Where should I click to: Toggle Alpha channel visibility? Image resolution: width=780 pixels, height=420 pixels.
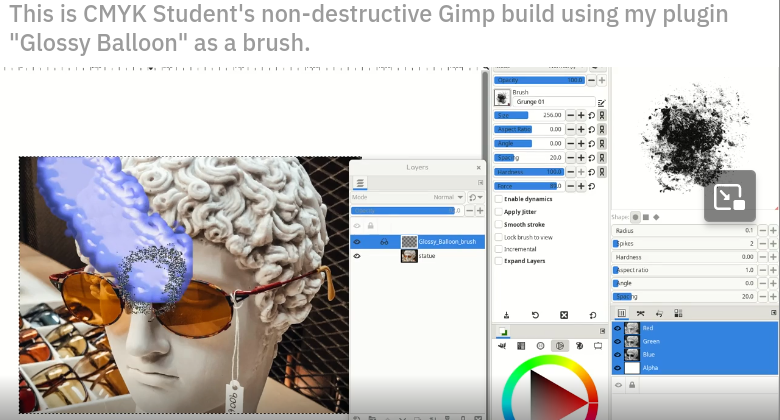pyautogui.click(x=618, y=368)
